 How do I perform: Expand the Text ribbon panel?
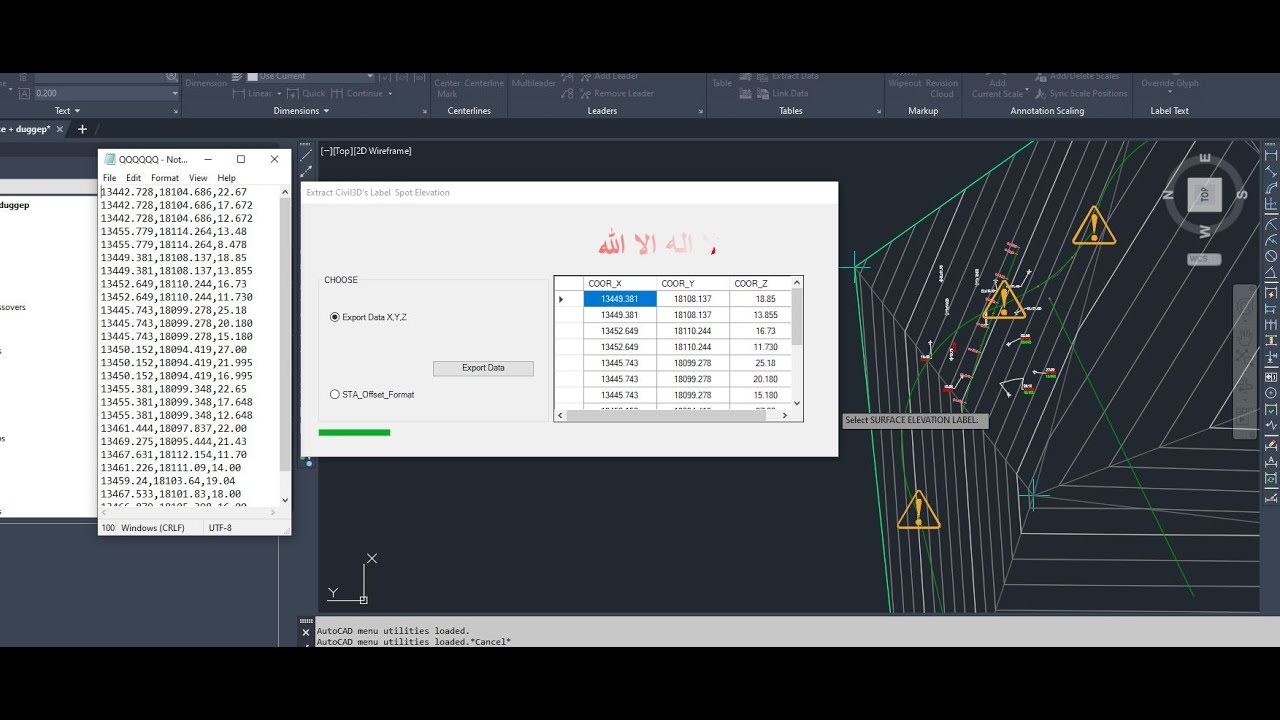(x=68, y=111)
